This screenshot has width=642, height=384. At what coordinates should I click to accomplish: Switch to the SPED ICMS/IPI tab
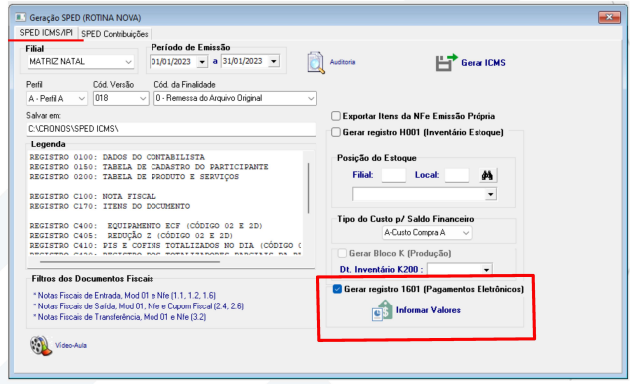click(46, 33)
